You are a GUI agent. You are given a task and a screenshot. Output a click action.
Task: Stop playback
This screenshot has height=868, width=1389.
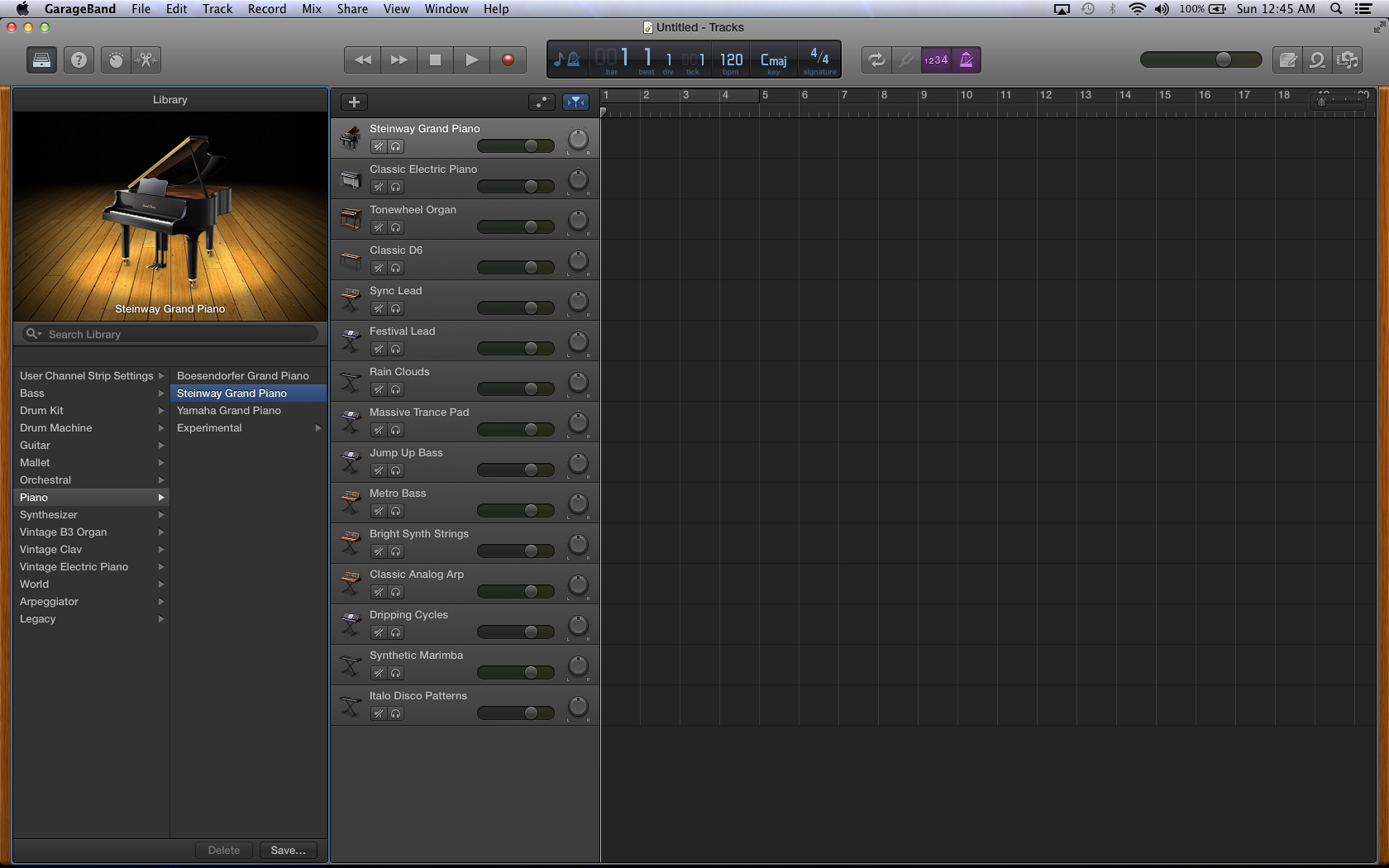[x=435, y=60]
